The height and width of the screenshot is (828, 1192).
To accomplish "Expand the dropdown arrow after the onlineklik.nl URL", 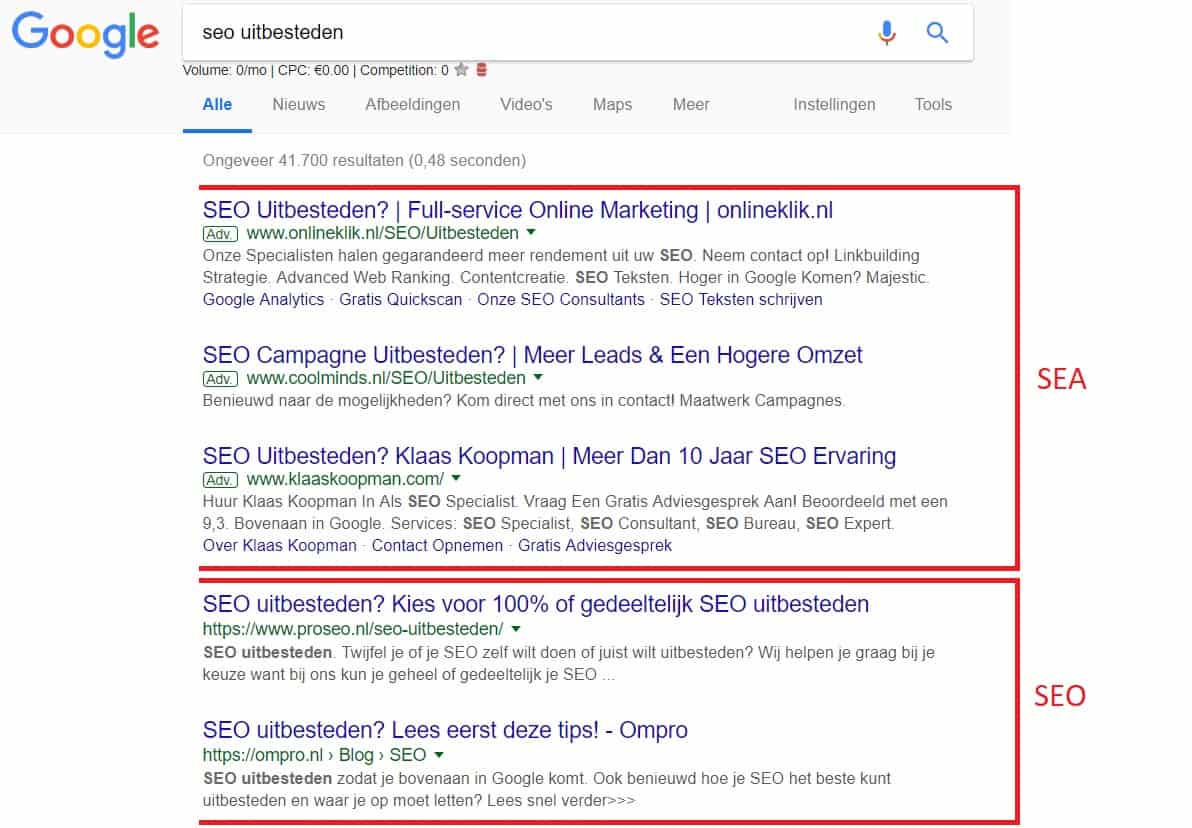I will pyautogui.click(x=531, y=233).
